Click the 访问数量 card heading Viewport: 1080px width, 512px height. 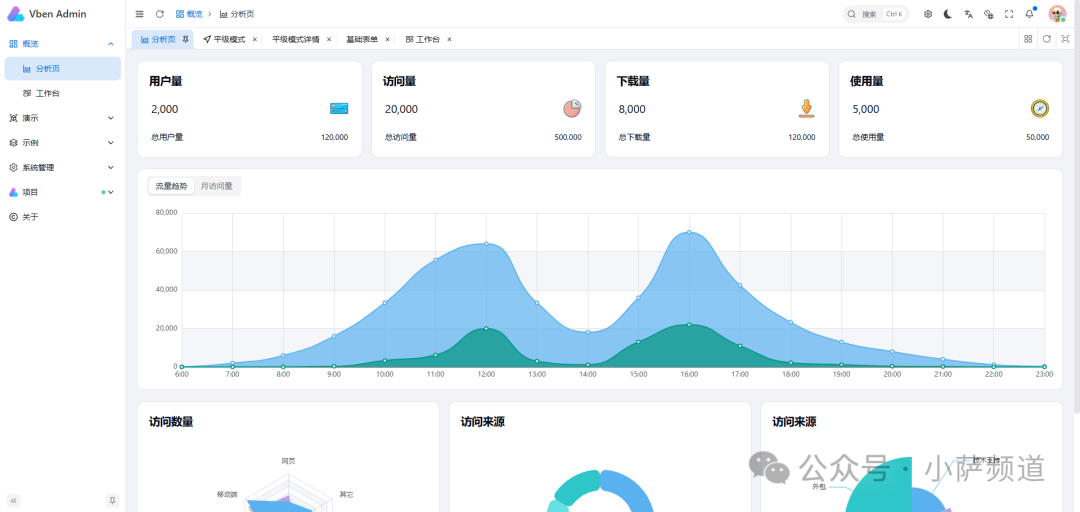[x=171, y=422]
